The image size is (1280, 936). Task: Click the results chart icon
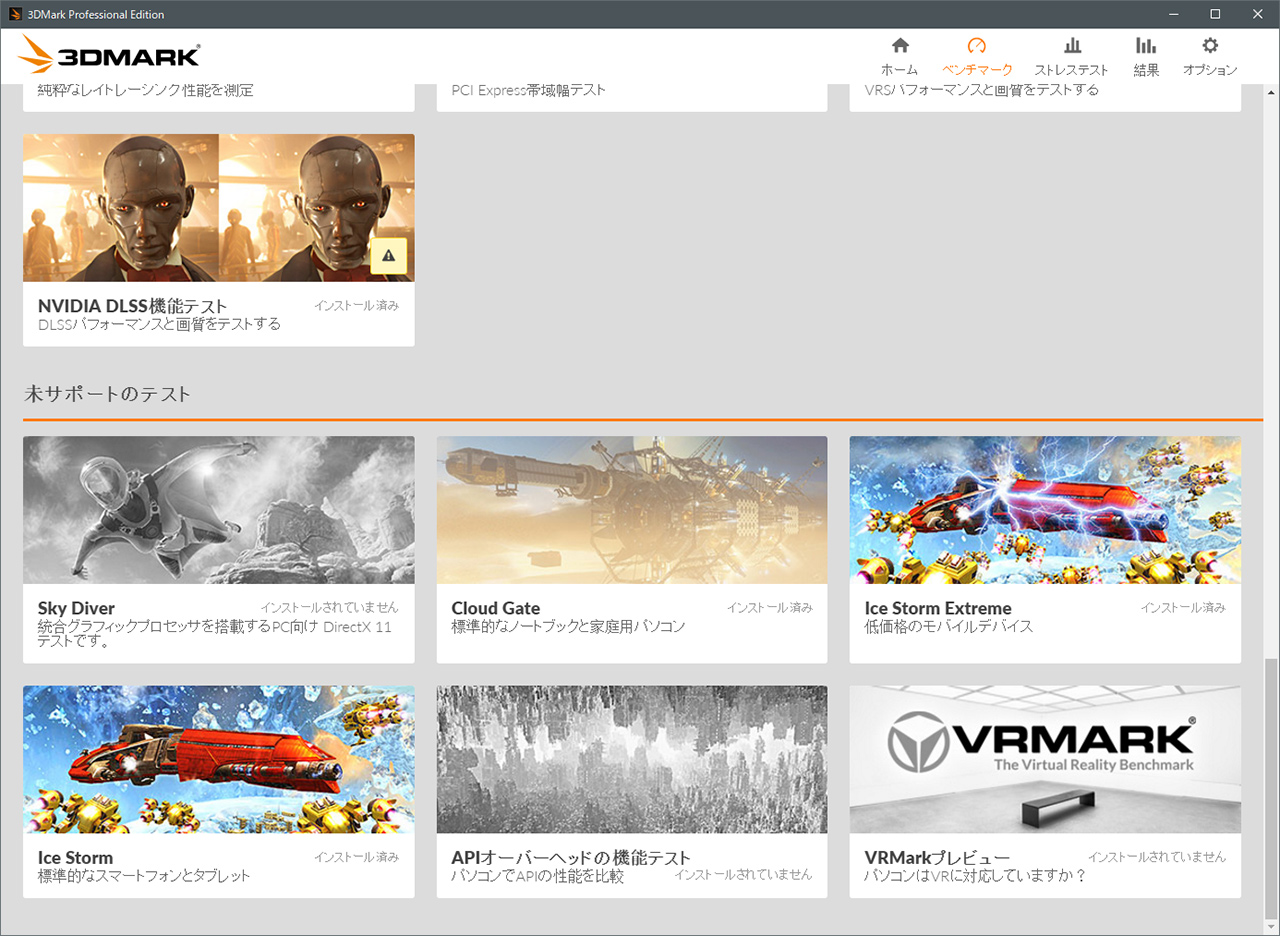pyautogui.click(x=1146, y=45)
